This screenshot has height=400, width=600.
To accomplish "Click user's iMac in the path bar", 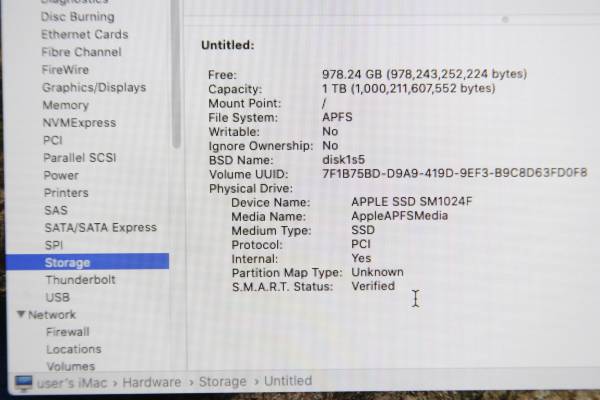I will 72,382.
